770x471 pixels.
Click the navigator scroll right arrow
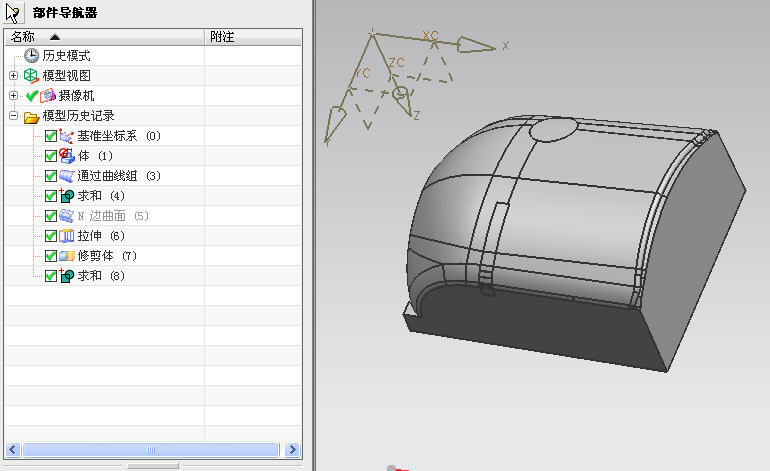293,449
